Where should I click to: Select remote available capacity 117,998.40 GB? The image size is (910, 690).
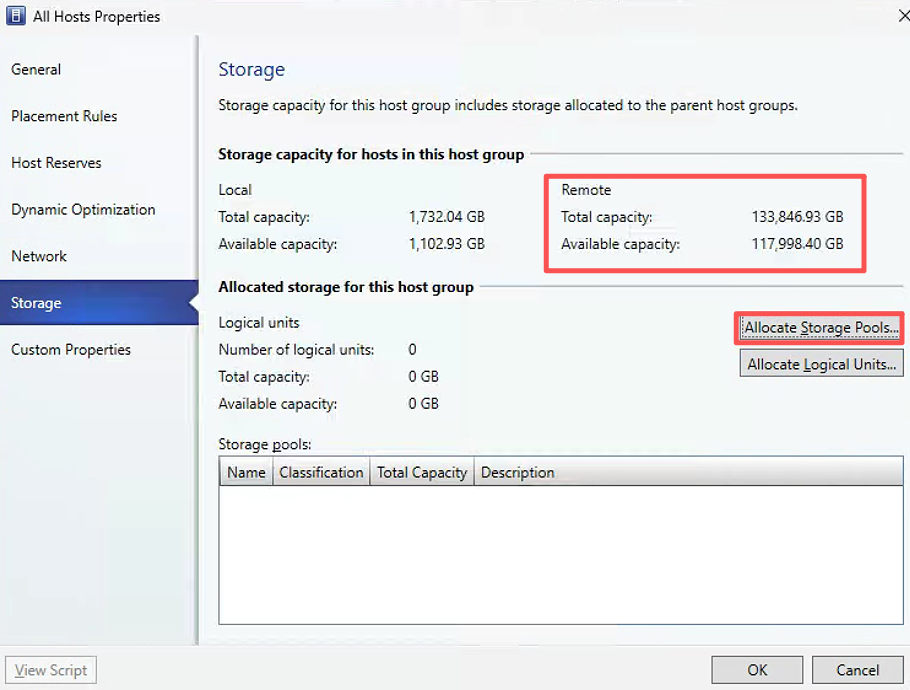[x=797, y=244]
